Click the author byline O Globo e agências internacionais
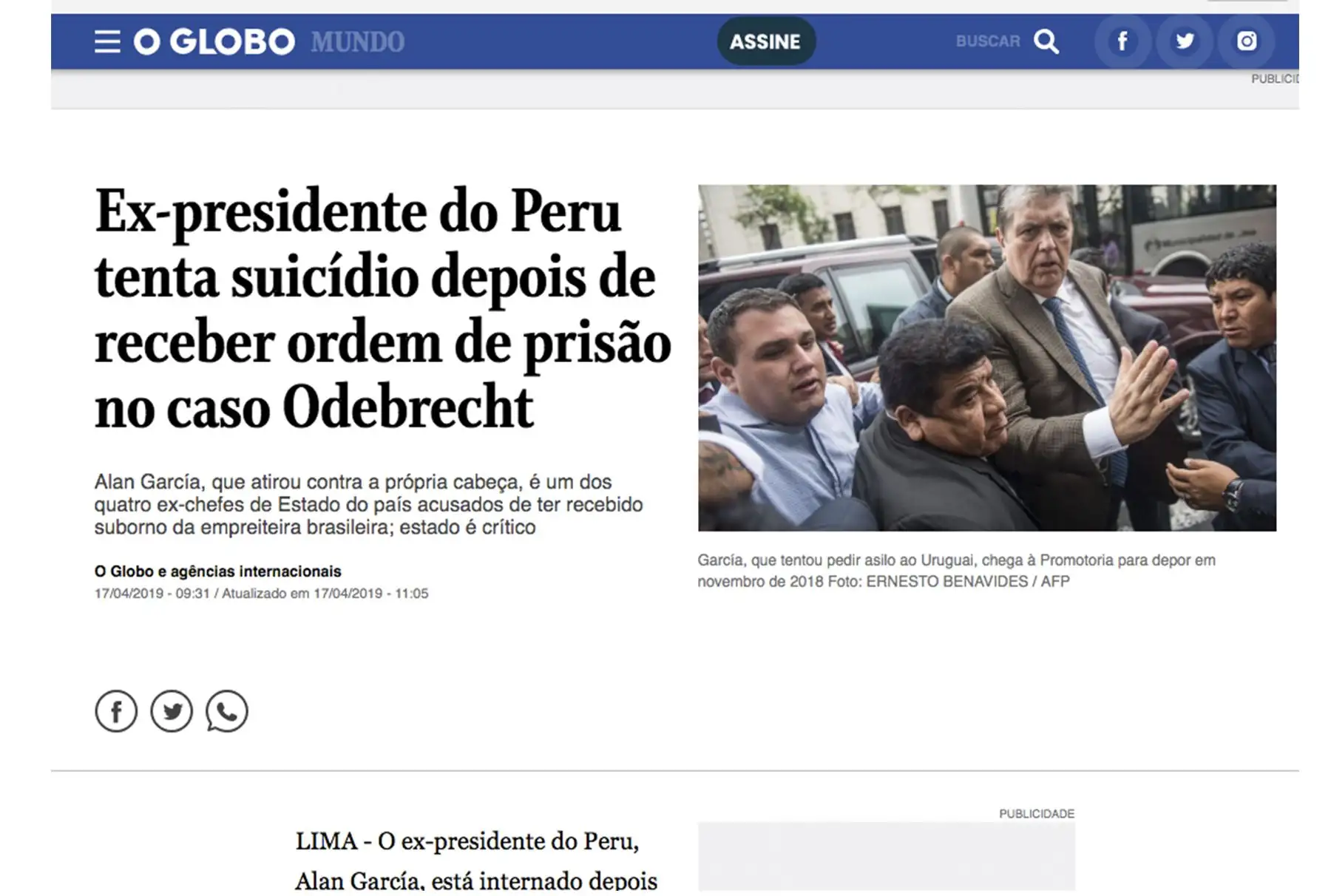1331x896 pixels. click(x=218, y=571)
